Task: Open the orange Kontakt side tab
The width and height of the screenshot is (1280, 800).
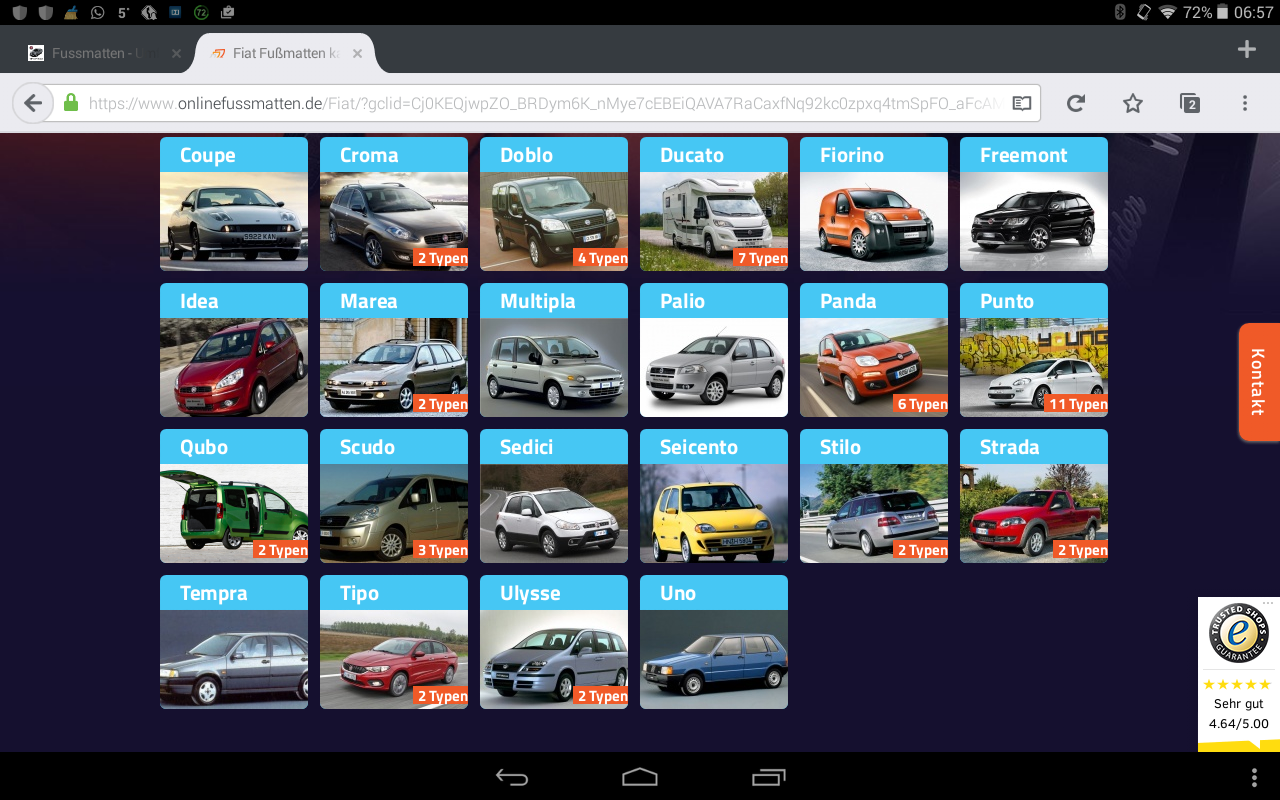Action: 1258,382
